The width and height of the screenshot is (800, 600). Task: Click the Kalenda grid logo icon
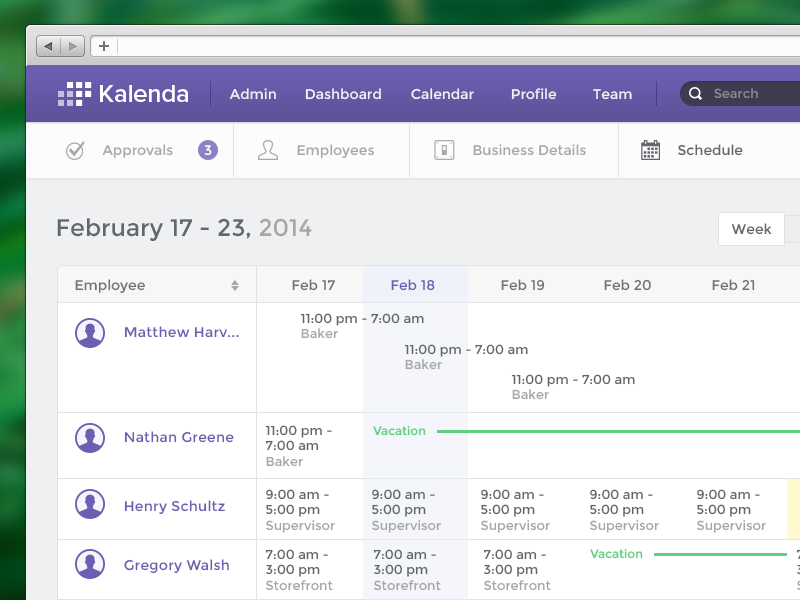75,94
